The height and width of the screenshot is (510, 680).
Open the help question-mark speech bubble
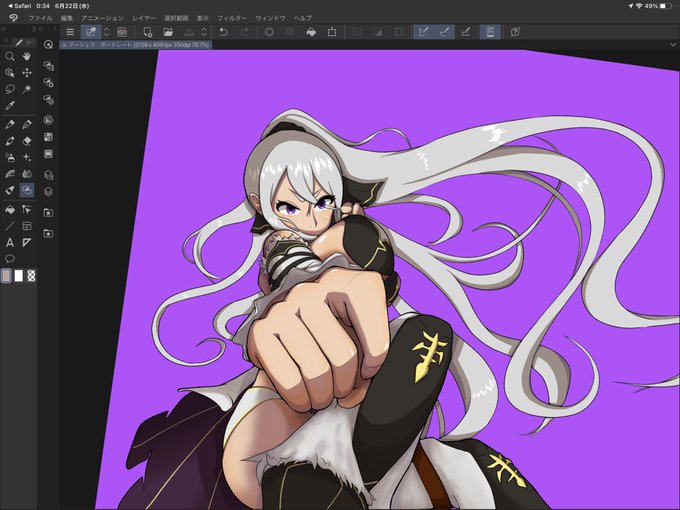(x=515, y=32)
